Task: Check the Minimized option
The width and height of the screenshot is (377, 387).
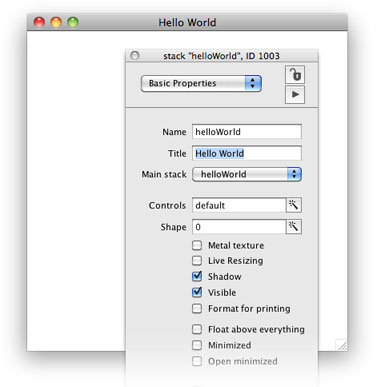Action: pyautogui.click(x=197, y=345)
